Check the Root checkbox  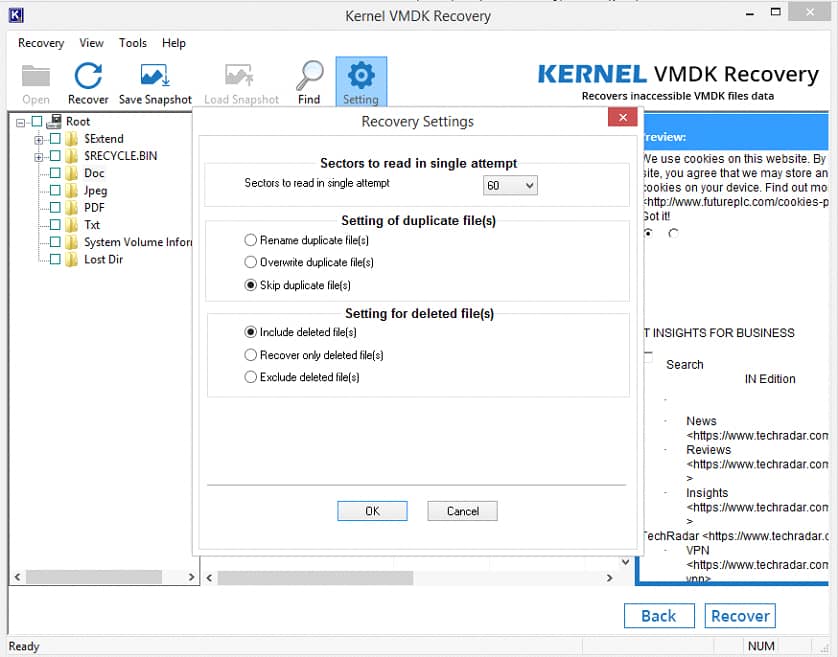click(x=36, y=121)
